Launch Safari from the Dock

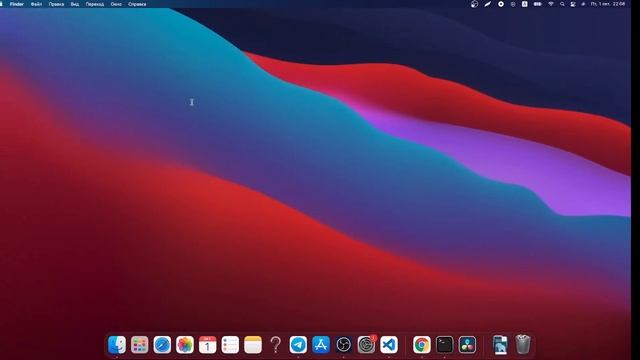pyautogui.click(x=162, y=345)
